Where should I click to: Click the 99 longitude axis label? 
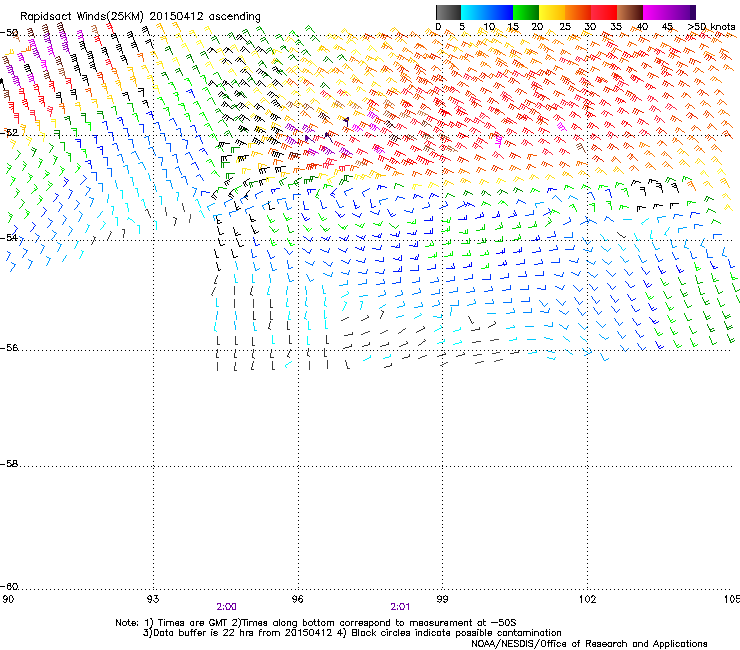pyautogui.click(x=442, y=599)
